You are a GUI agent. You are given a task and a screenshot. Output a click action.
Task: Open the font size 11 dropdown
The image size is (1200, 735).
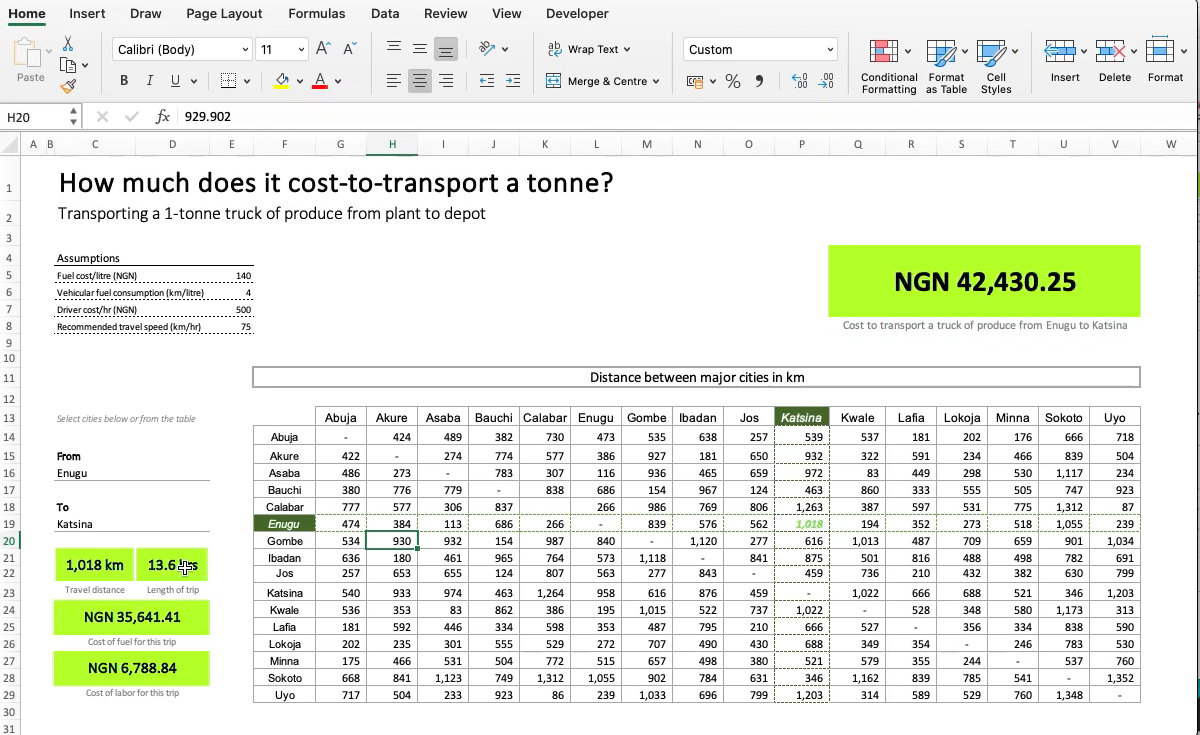[301, 49]
